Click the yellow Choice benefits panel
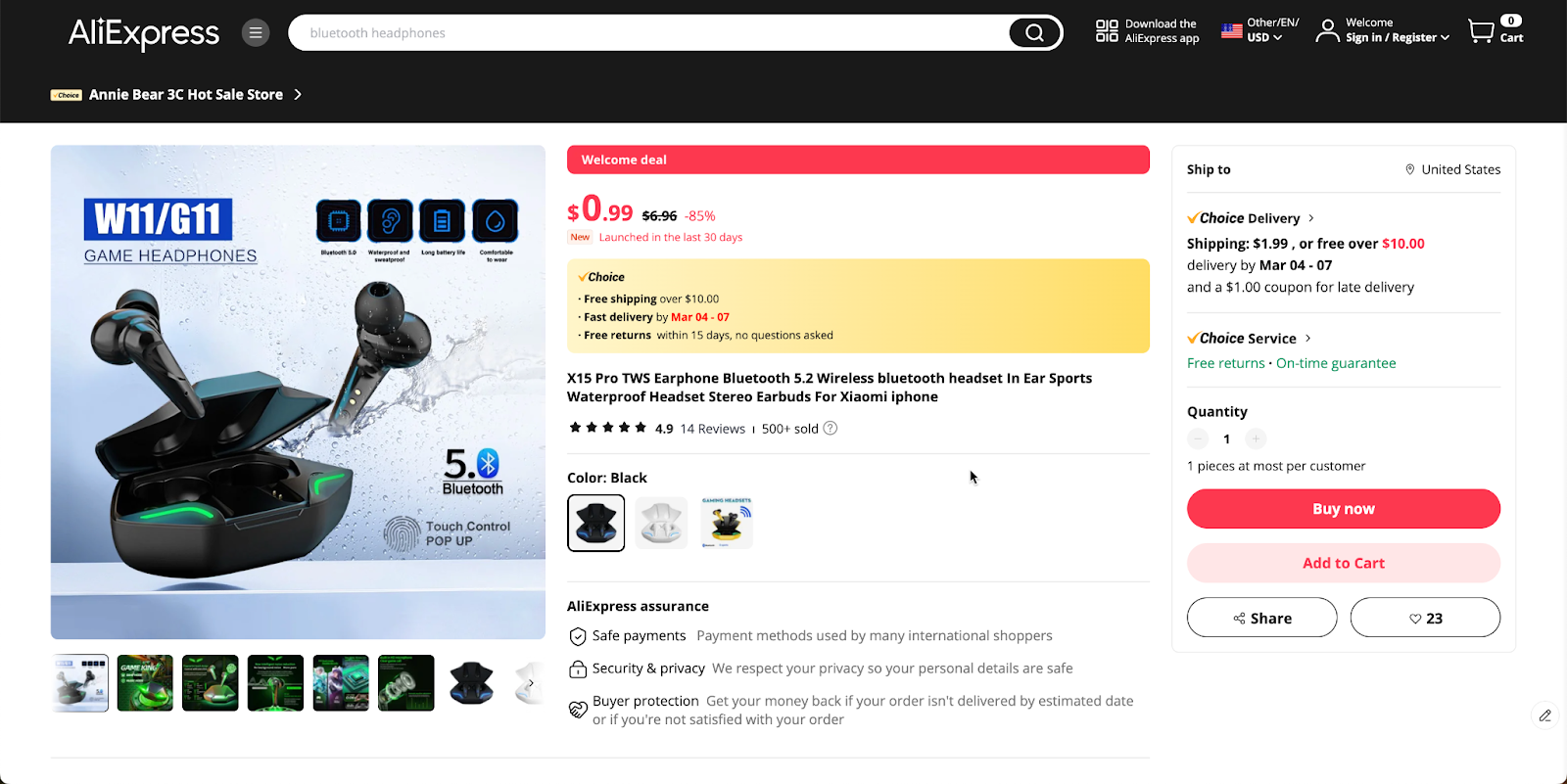1567x784 pixels. pyautogui.click(x=858, y=305)
